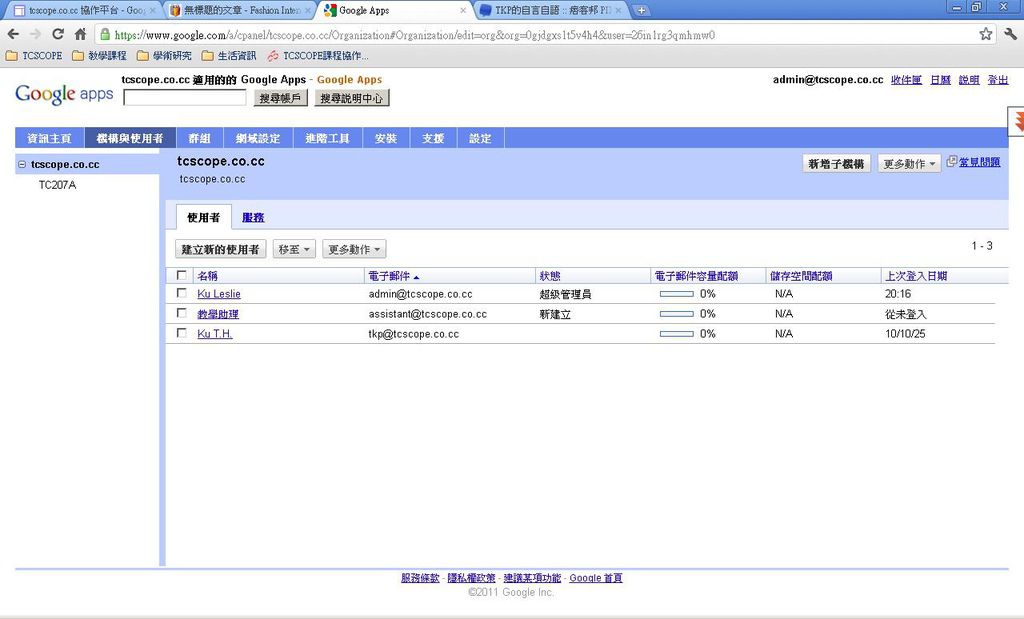1024x619 pixels.
Task: Click the orange extension icon at right edge
Action: click(x=1017, y=121)
